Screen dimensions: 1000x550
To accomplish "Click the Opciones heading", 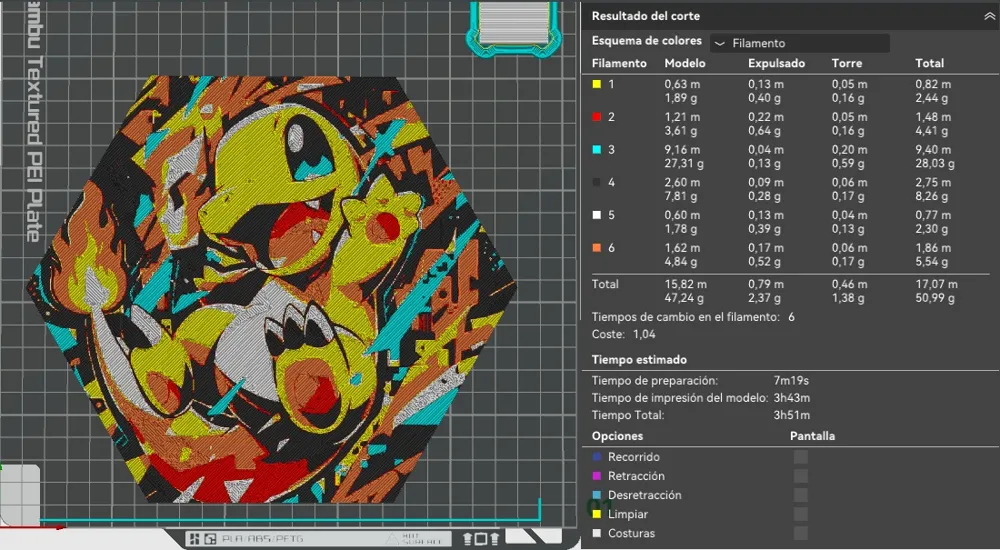I will coord(617,436).
